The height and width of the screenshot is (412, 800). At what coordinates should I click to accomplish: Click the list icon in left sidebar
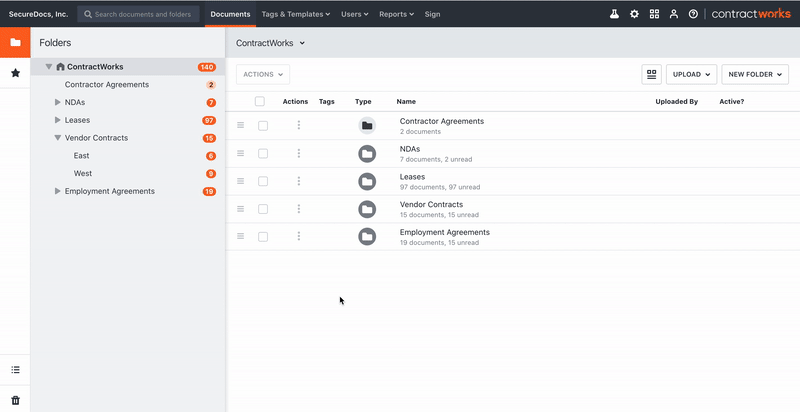[15, 370]
